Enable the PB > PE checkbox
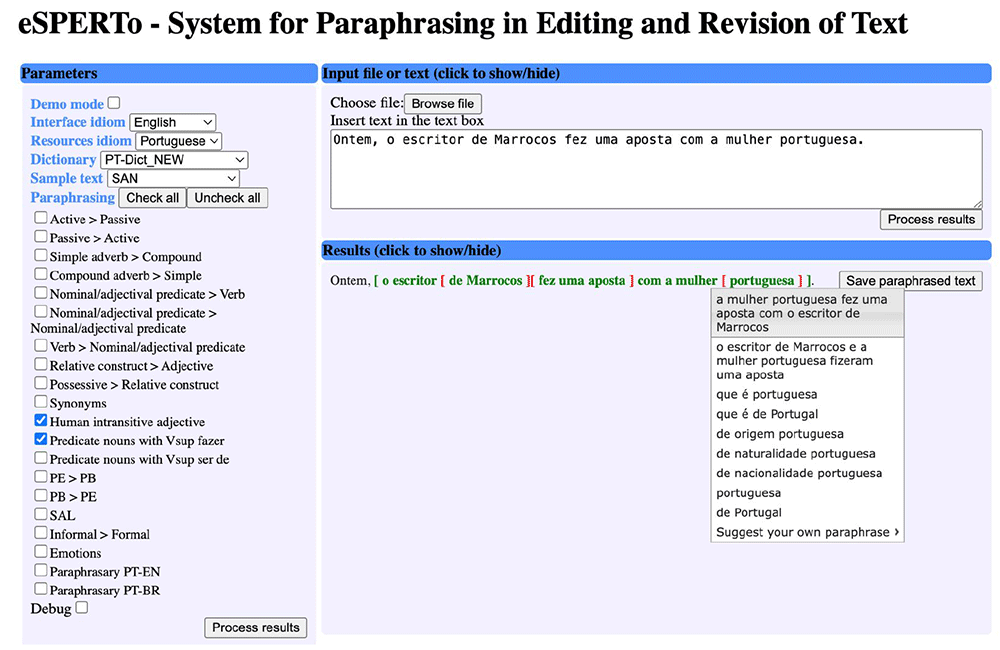 point(41,495)
